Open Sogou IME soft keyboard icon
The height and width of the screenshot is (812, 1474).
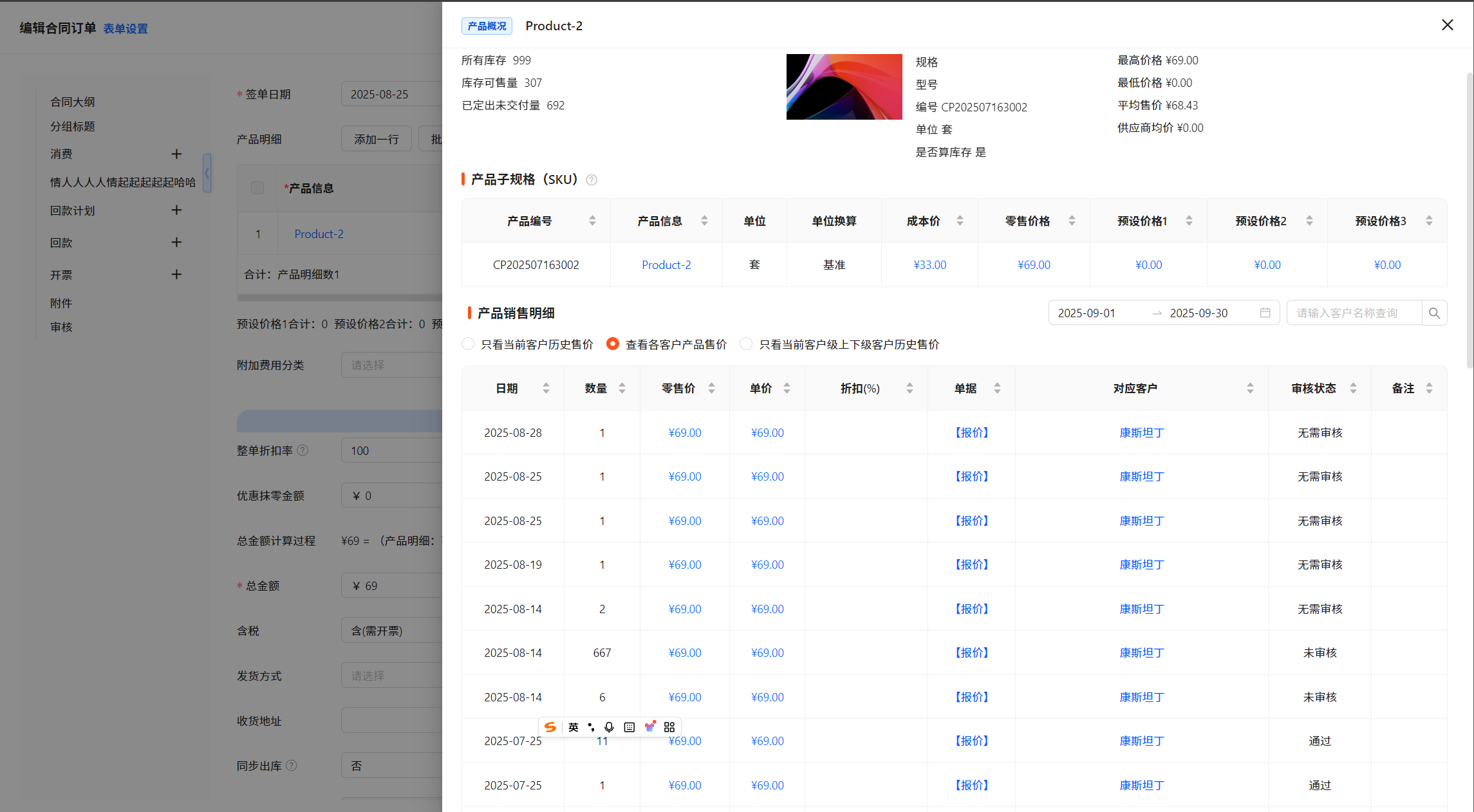coord(630,727)
